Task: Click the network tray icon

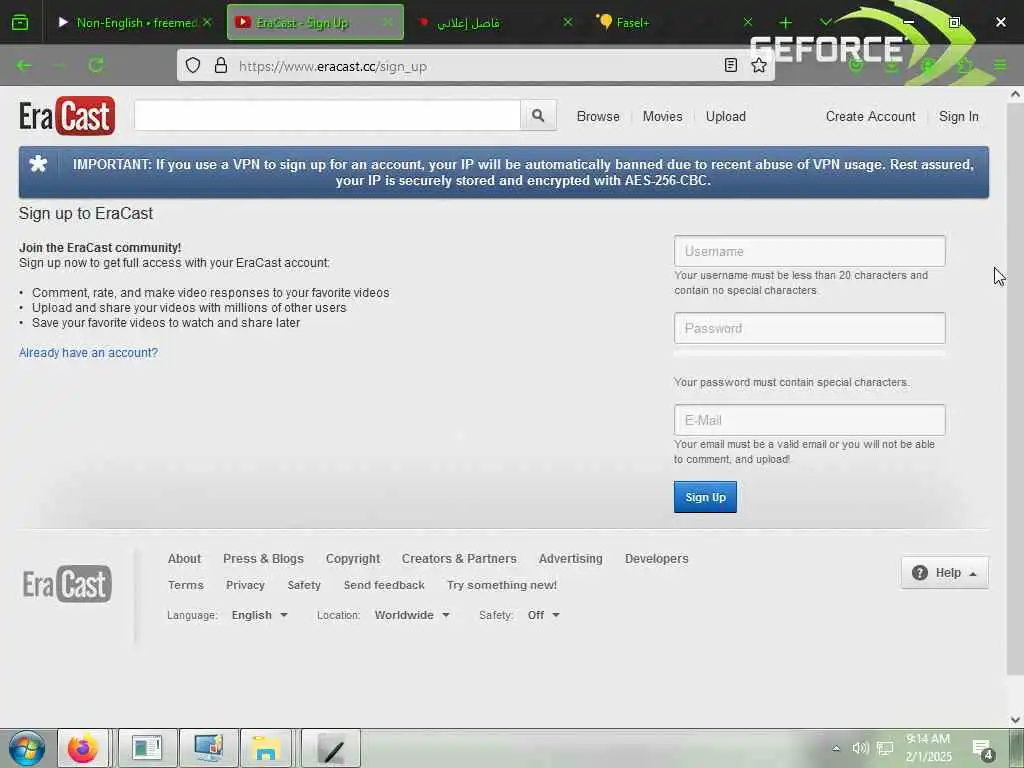Action: tap(885, 748)
